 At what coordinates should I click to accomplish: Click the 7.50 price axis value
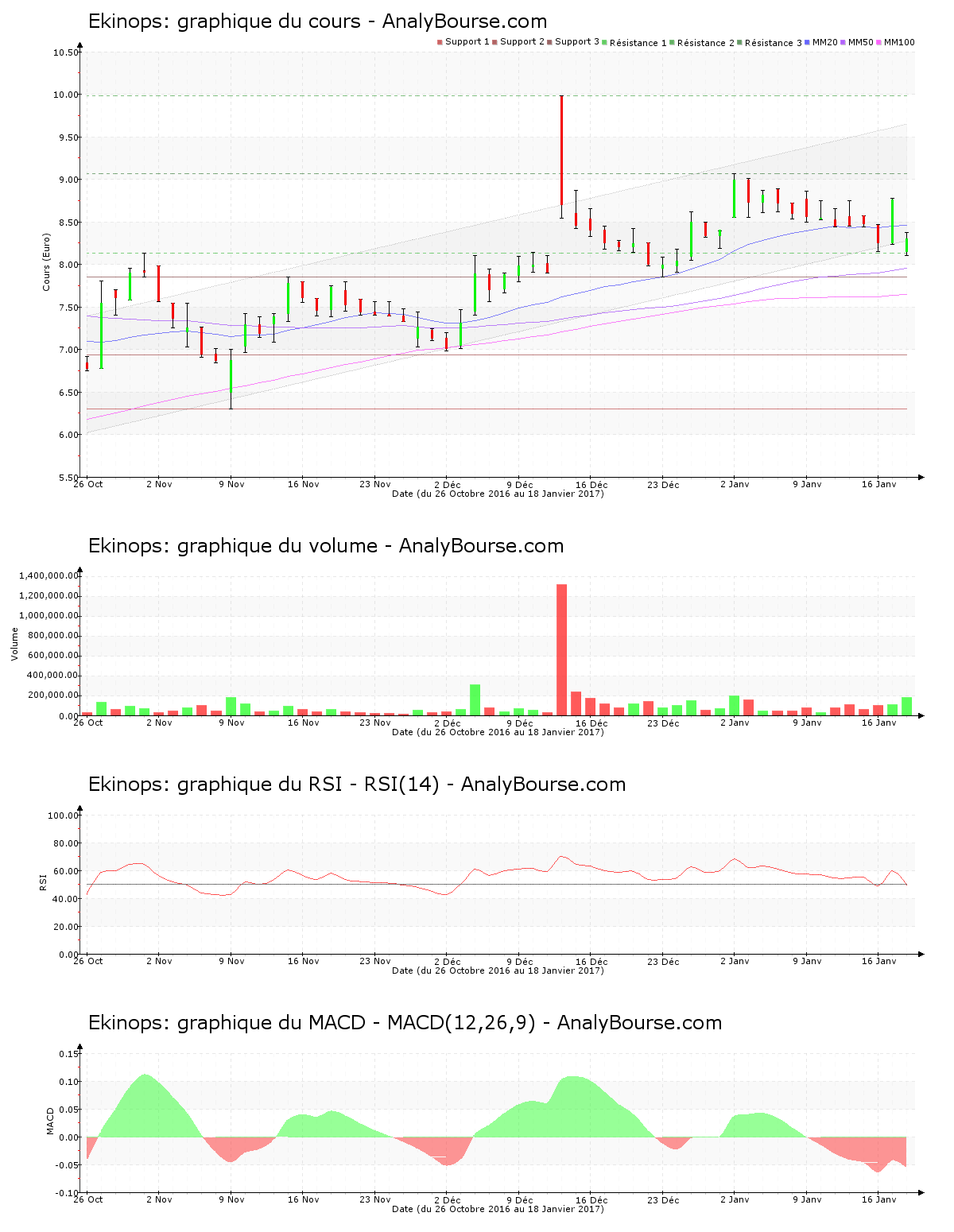coord(68,308)
